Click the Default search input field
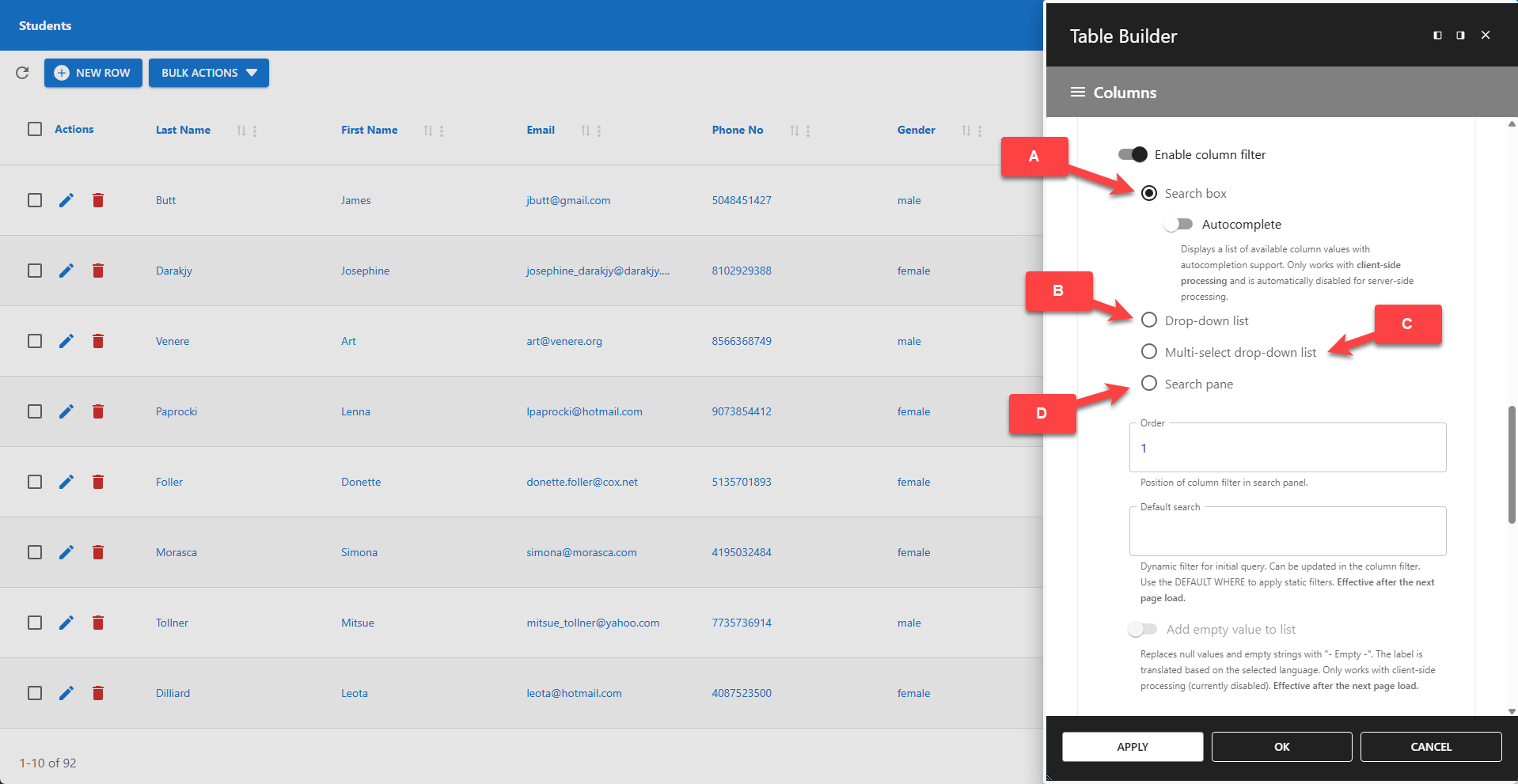The width and height of the screenshot is (1518, 784). [1287, 532]
